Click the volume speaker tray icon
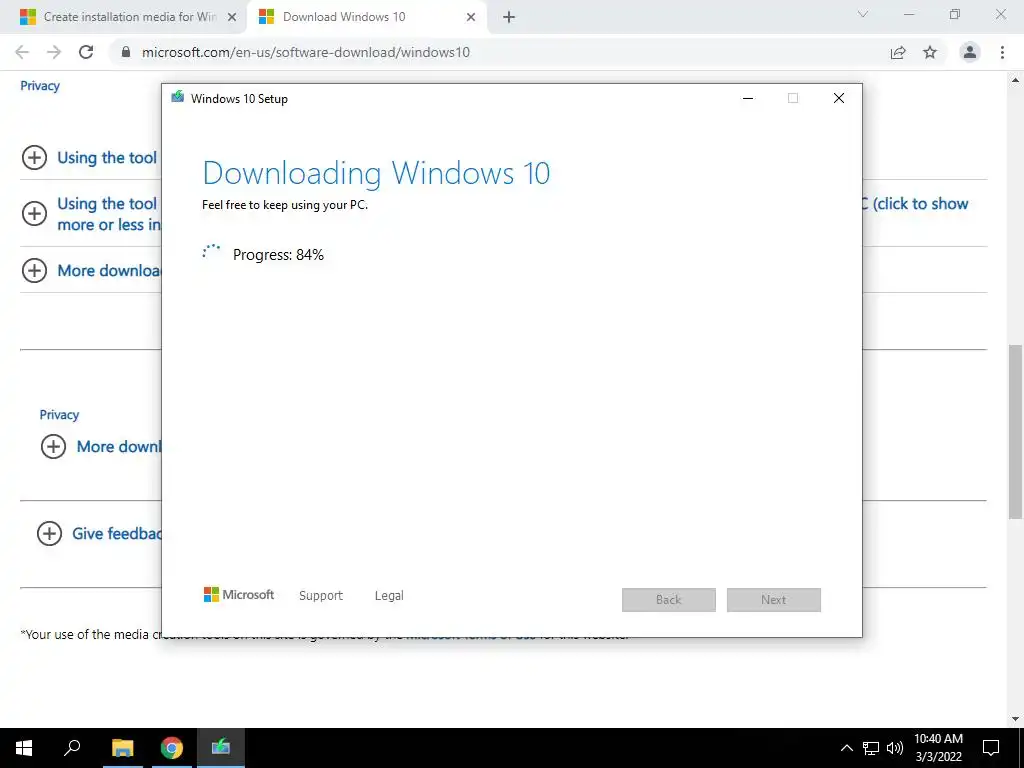1024x768 pixels. [895, 748]
